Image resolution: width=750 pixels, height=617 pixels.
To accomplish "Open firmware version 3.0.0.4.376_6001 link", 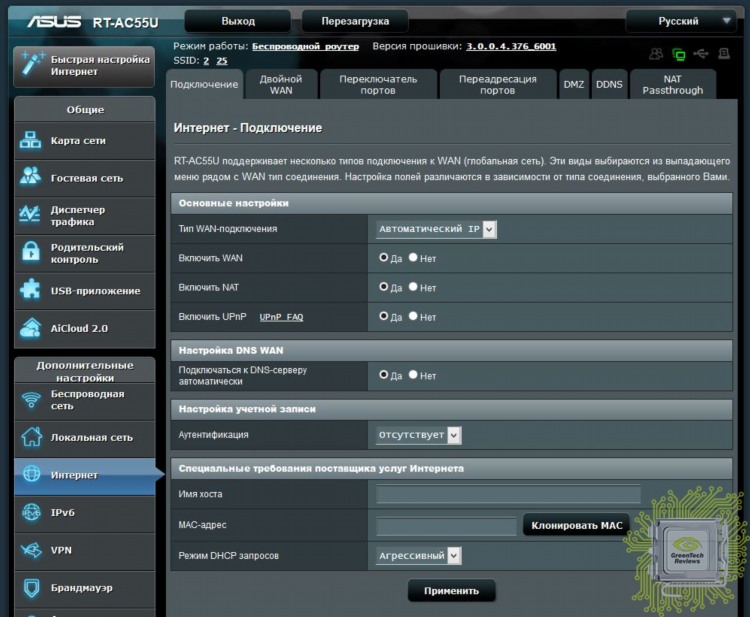I will (511, 46).
